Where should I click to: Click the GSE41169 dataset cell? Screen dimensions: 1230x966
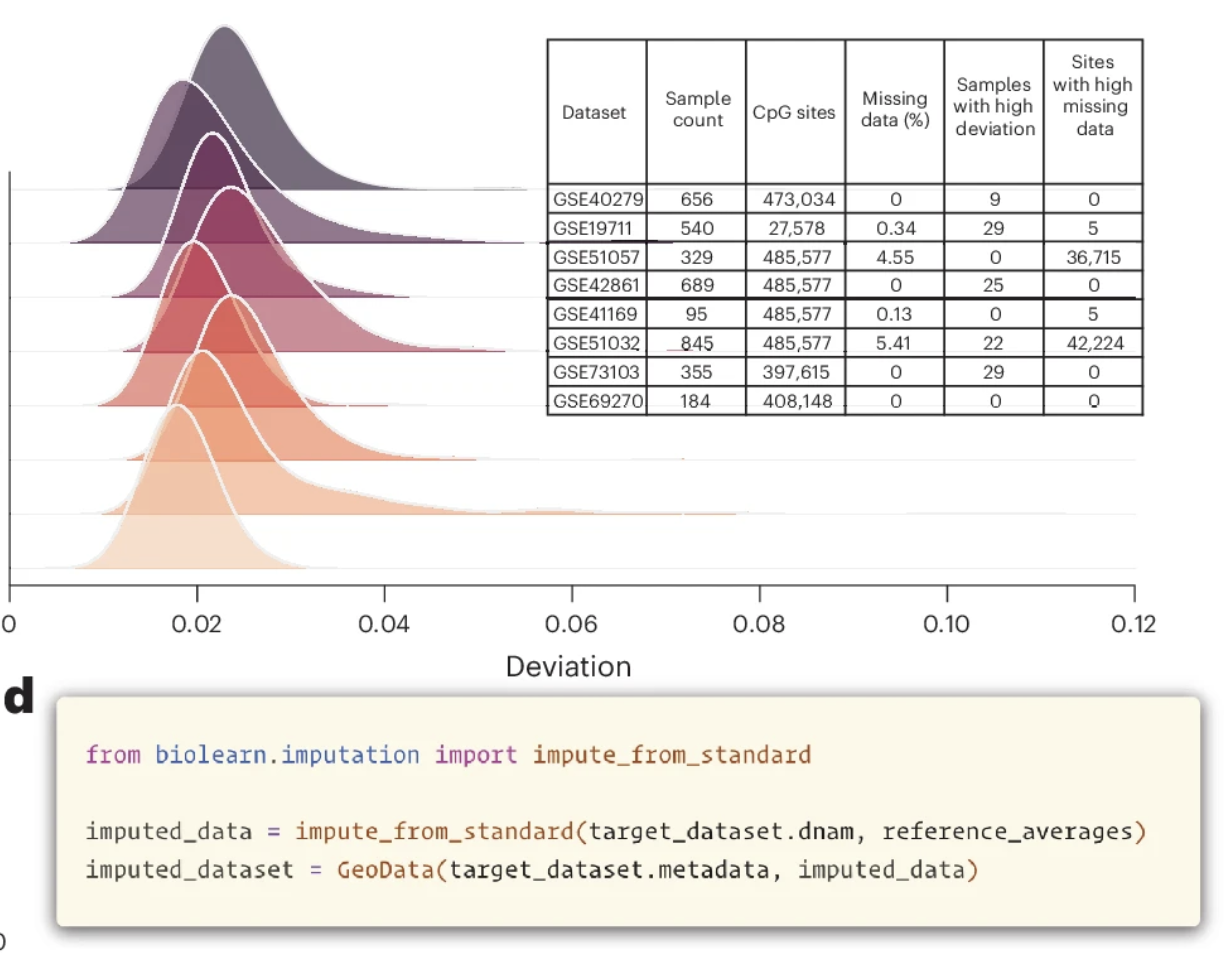595,314
